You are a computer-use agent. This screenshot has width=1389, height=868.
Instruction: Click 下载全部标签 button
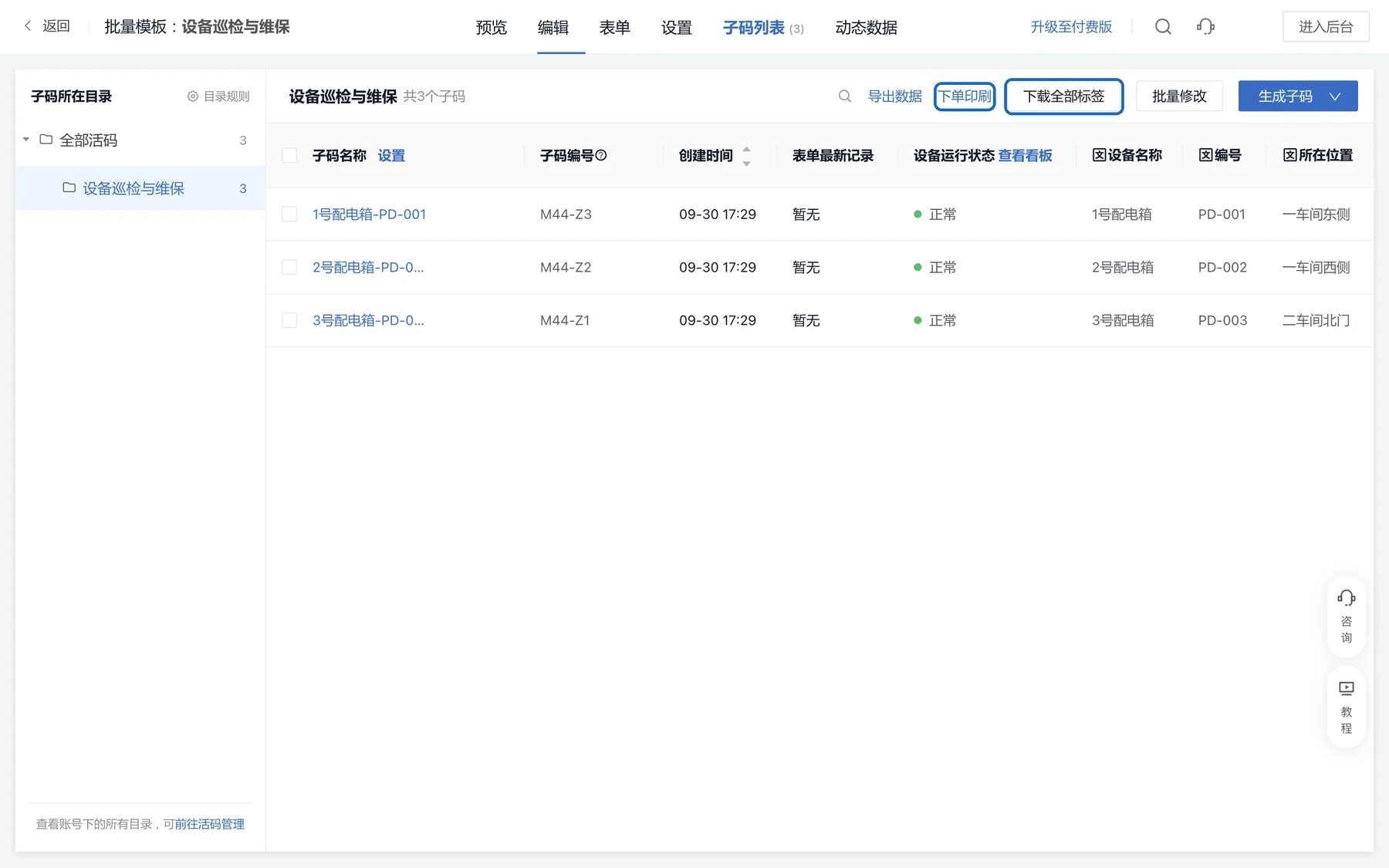[x=1063, y=96]
